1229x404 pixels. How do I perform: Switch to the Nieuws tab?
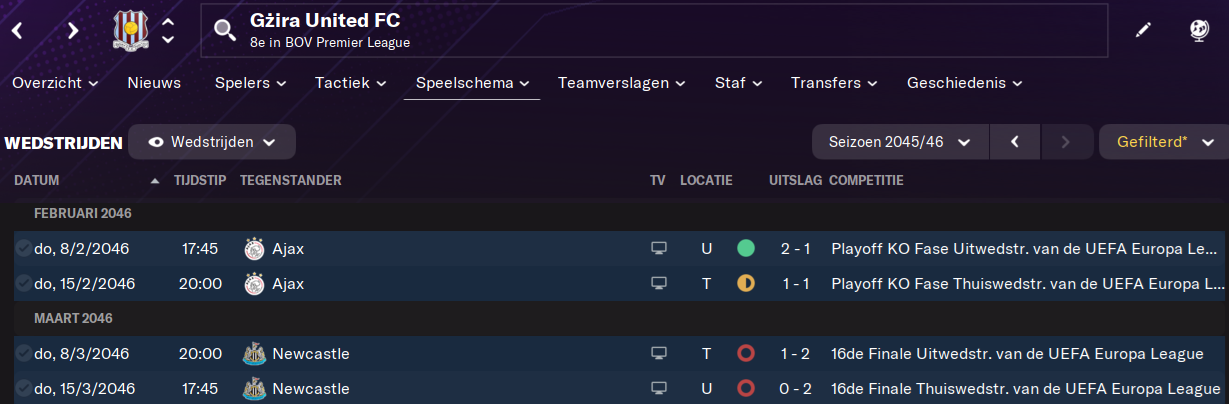(154, 83)
